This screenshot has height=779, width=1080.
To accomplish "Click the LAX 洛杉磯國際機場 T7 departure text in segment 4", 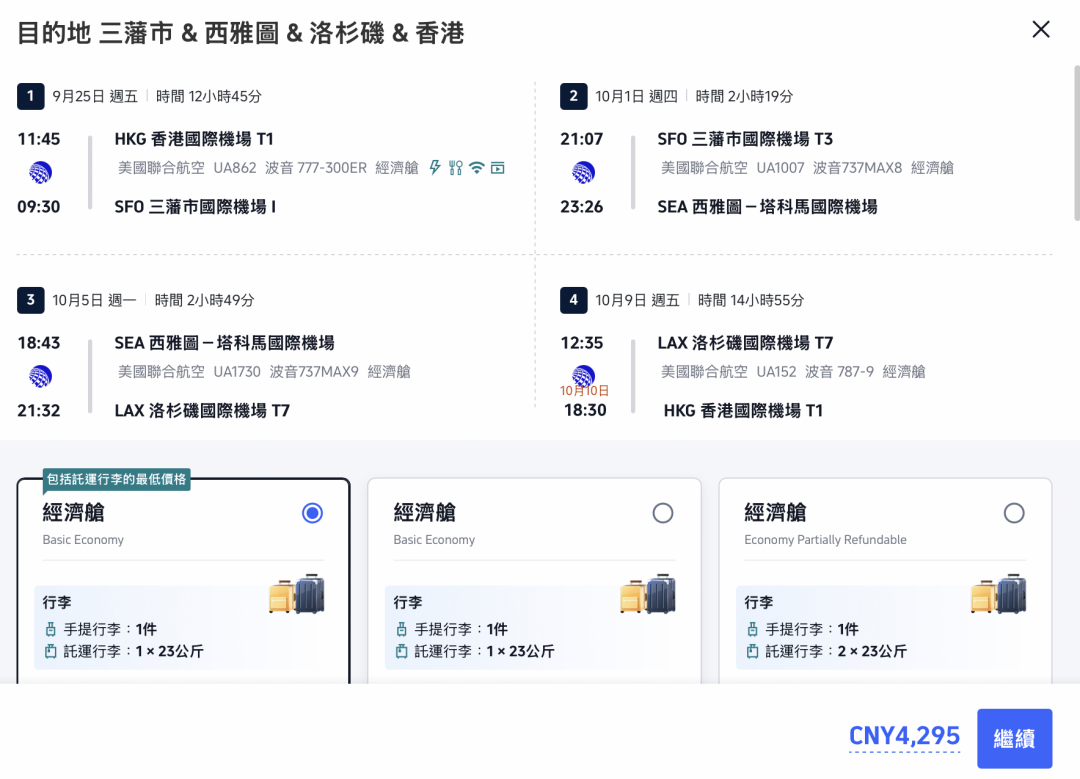I will click(x=745, y=343).
